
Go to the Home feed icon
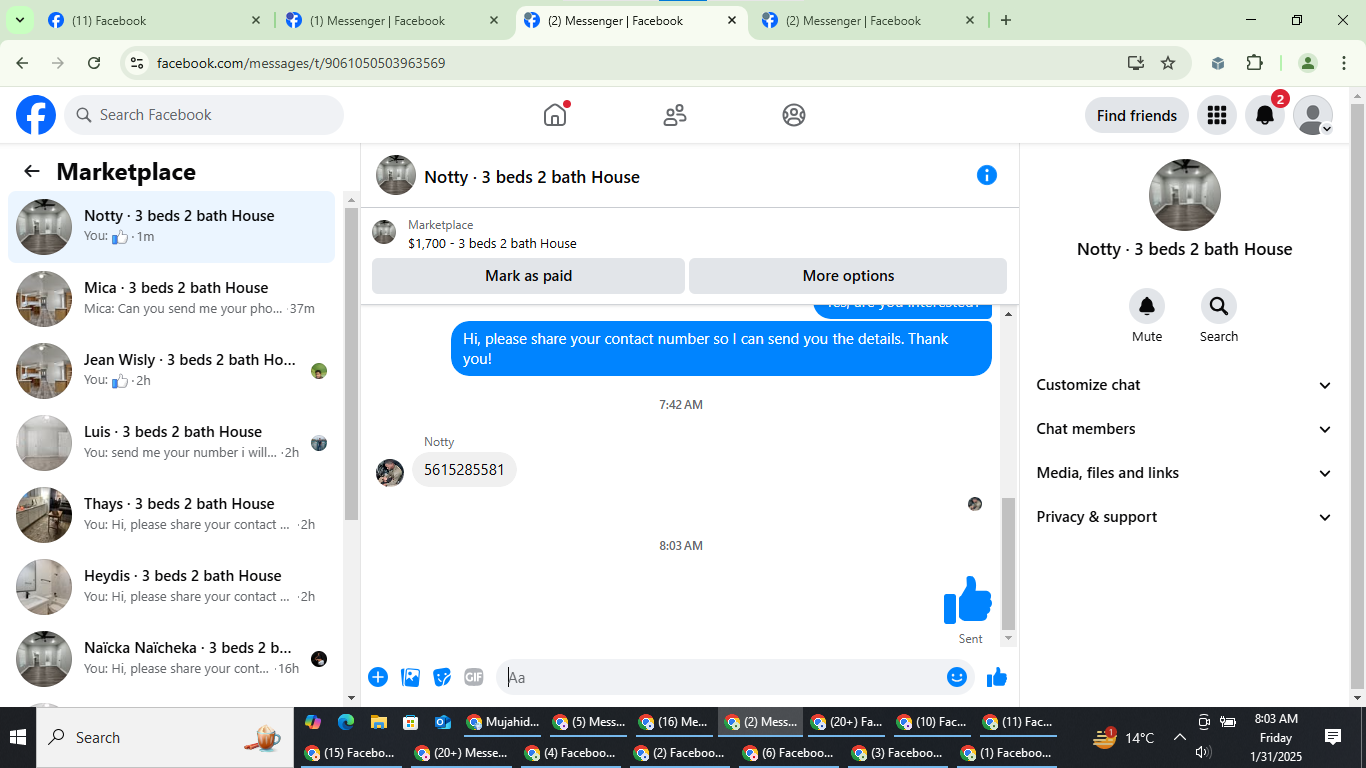[x=555, y=115]
